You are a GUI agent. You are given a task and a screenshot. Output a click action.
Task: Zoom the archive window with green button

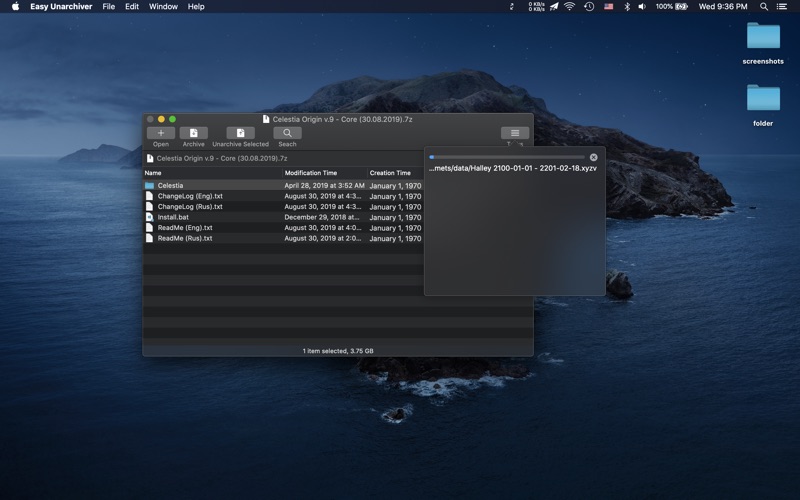click(x=172, y=119)
